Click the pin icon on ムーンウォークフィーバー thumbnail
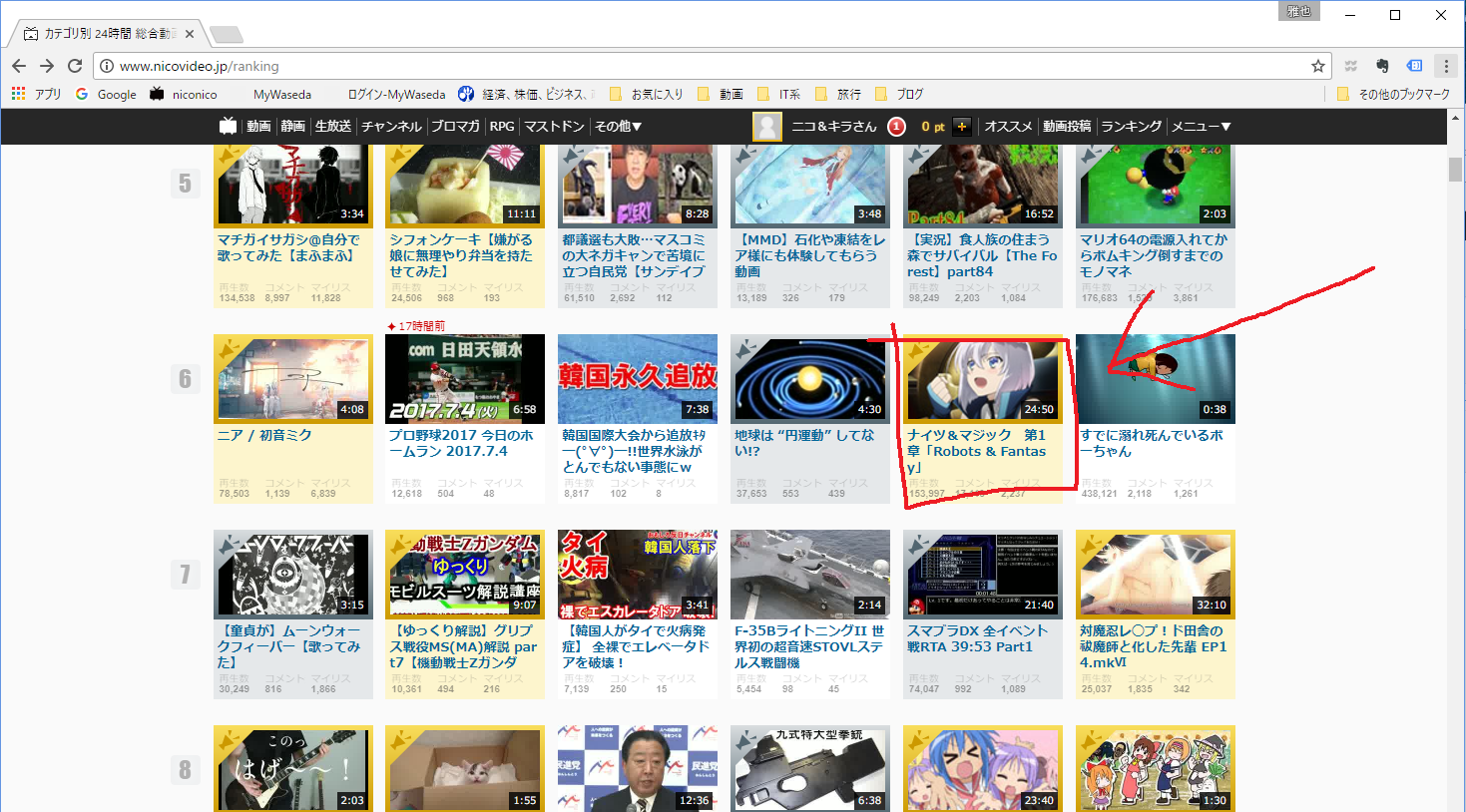The height and width of the screenshot is (812, 1466). click(231, 545)
